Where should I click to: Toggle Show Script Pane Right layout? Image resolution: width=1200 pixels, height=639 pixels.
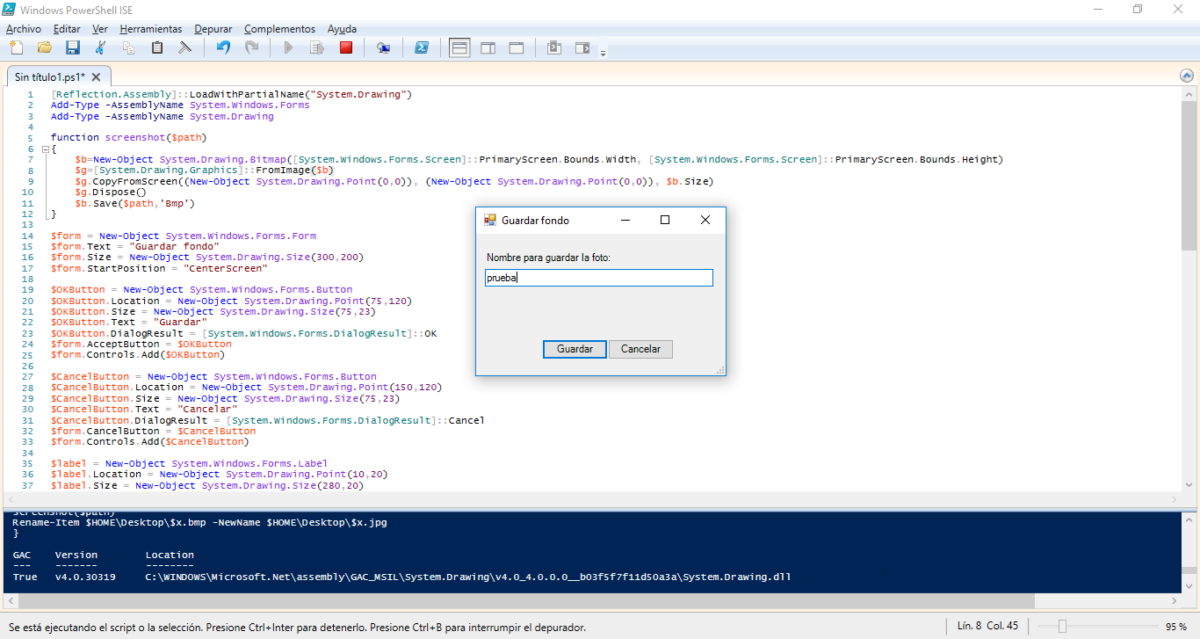click(x=488, y=47)
